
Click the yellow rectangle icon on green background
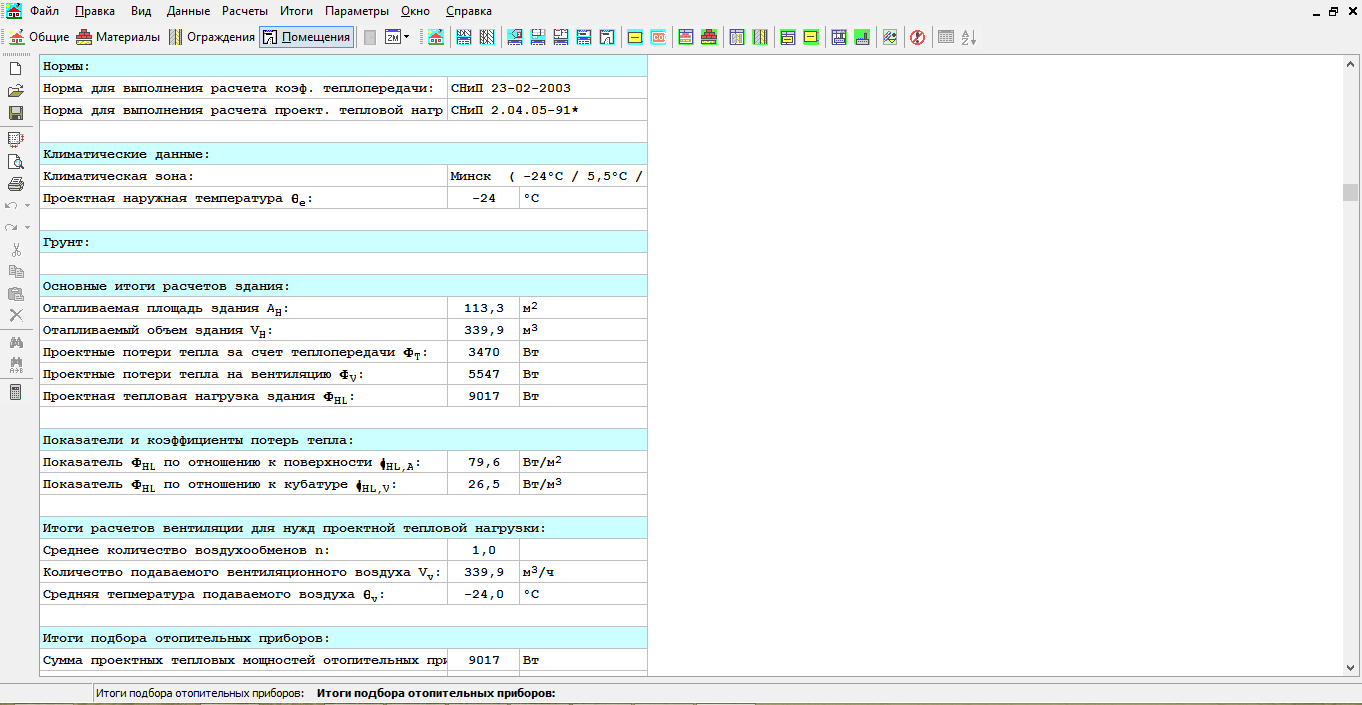click(x=811, y=37)
